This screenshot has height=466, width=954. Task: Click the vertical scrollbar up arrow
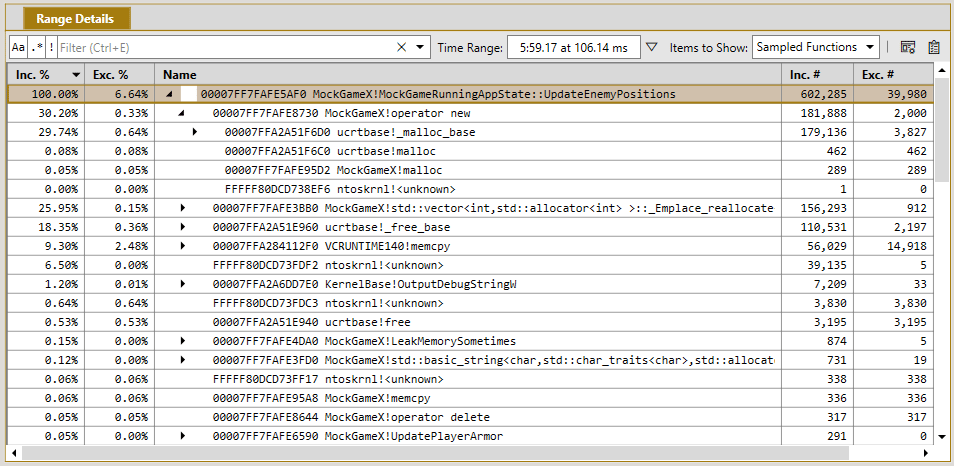[x=941, y=71]
